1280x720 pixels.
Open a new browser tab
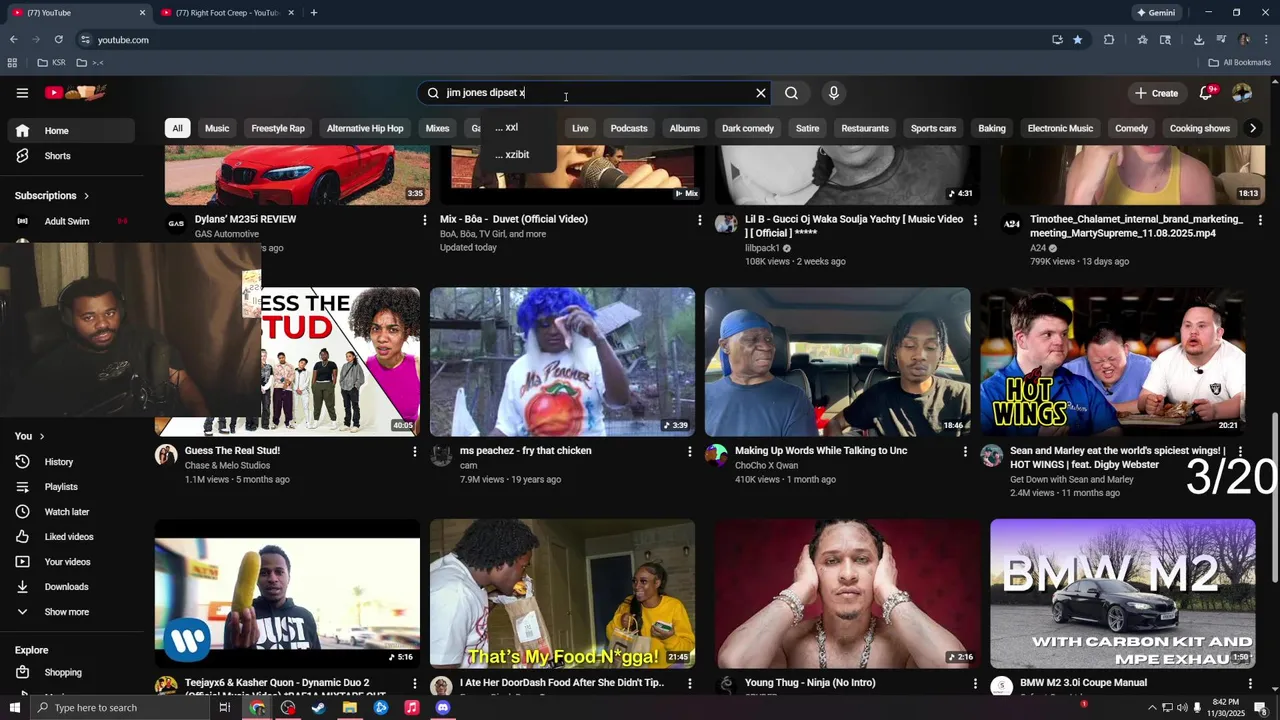tap(314, 13)
